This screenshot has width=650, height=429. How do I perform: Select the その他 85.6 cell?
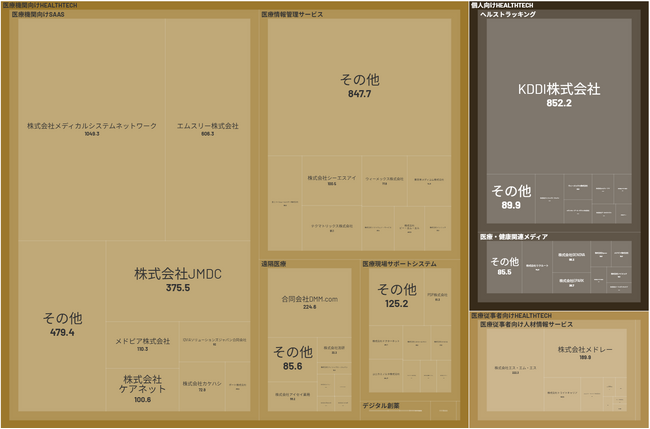coord(293,359)
